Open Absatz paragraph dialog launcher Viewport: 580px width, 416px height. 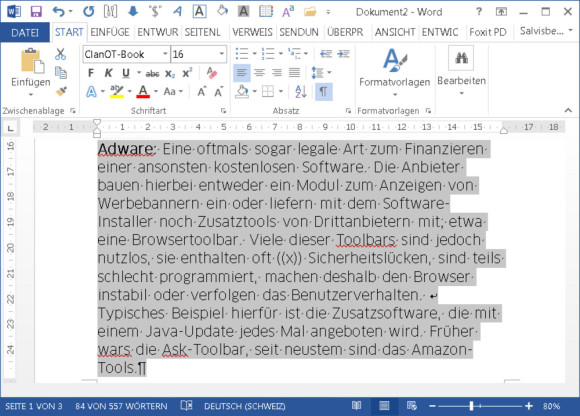click(x=348, y=111)
